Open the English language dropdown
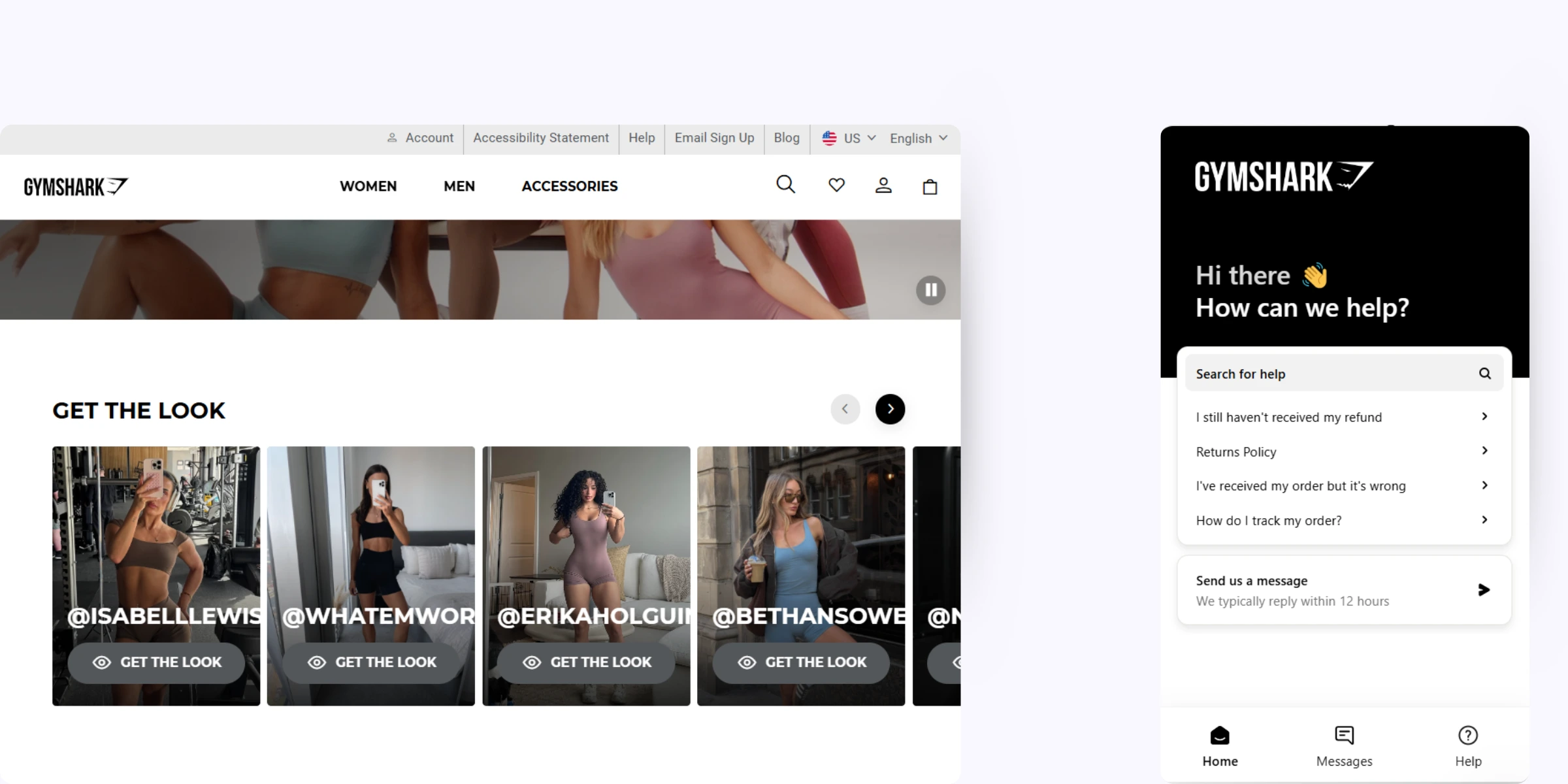Viewport: 1568px width, 784px height. (x=917, y=138)
